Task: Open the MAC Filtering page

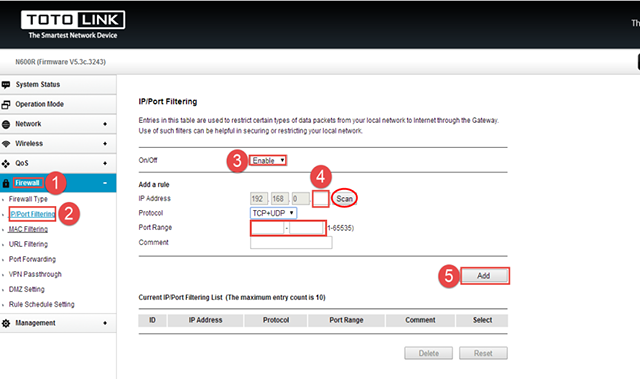Action: pyautogui.click(x=28, y=229)
